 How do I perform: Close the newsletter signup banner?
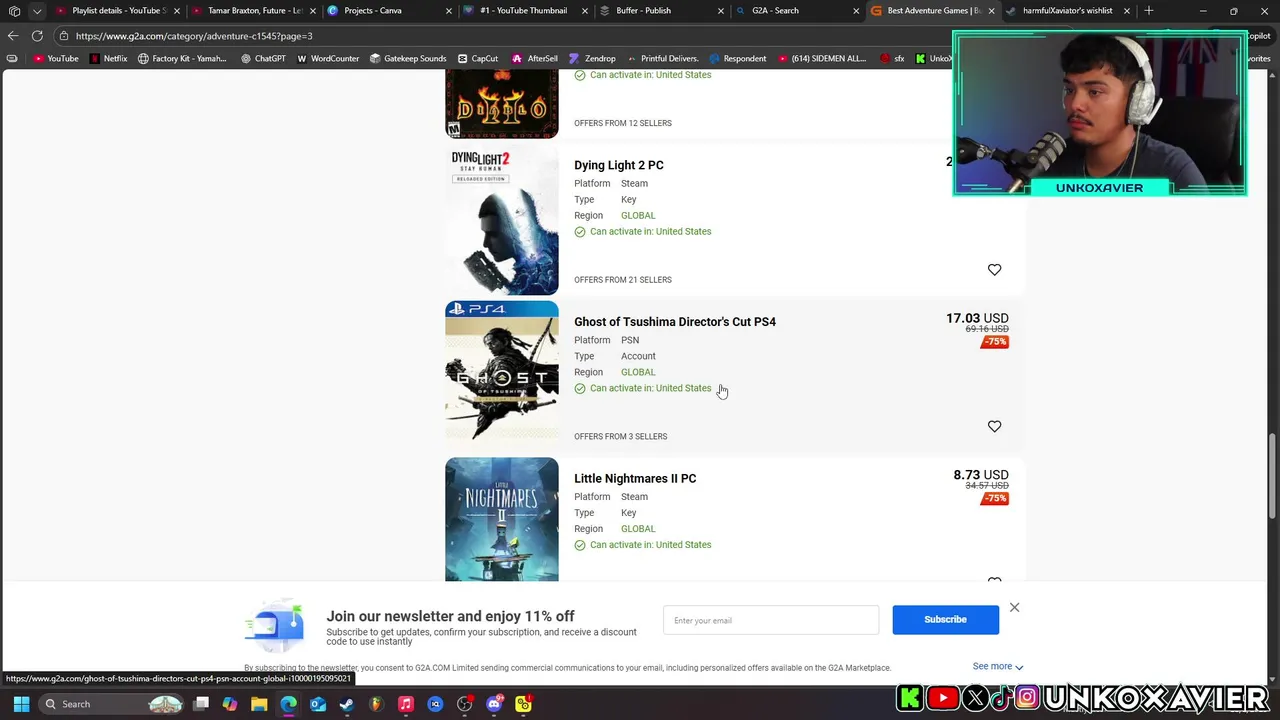[x=1014, y=608]
